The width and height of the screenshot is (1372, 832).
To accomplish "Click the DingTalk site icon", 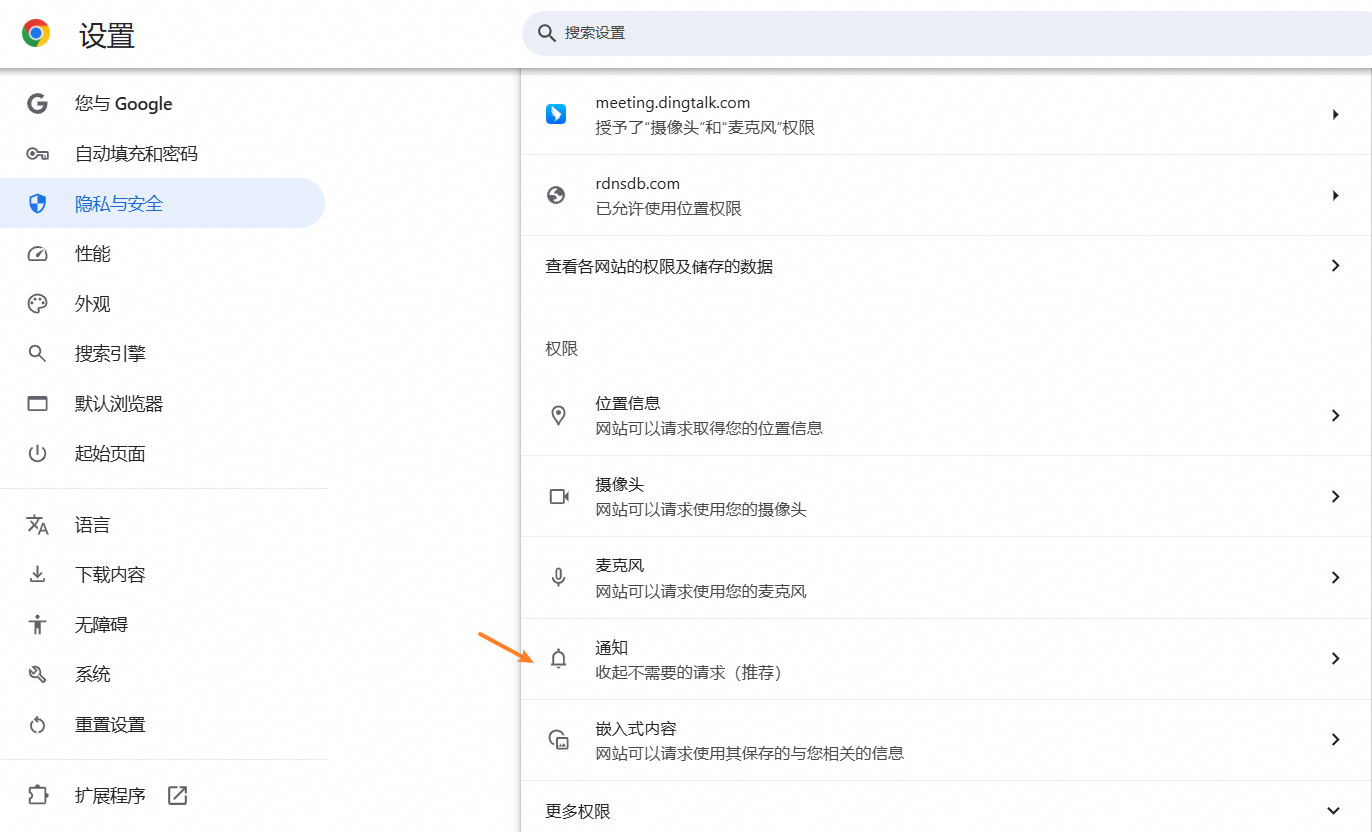I will coord(556,114).
